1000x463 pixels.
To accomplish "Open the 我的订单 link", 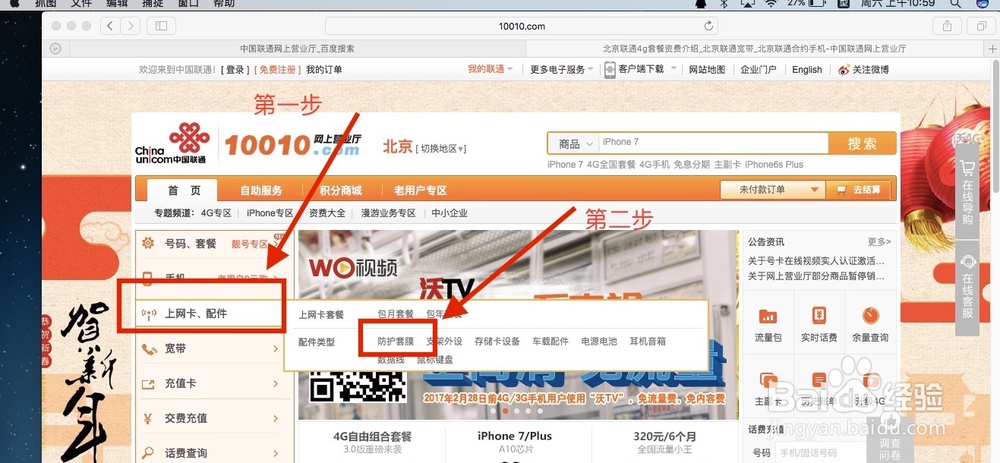I will coord(323,70).
